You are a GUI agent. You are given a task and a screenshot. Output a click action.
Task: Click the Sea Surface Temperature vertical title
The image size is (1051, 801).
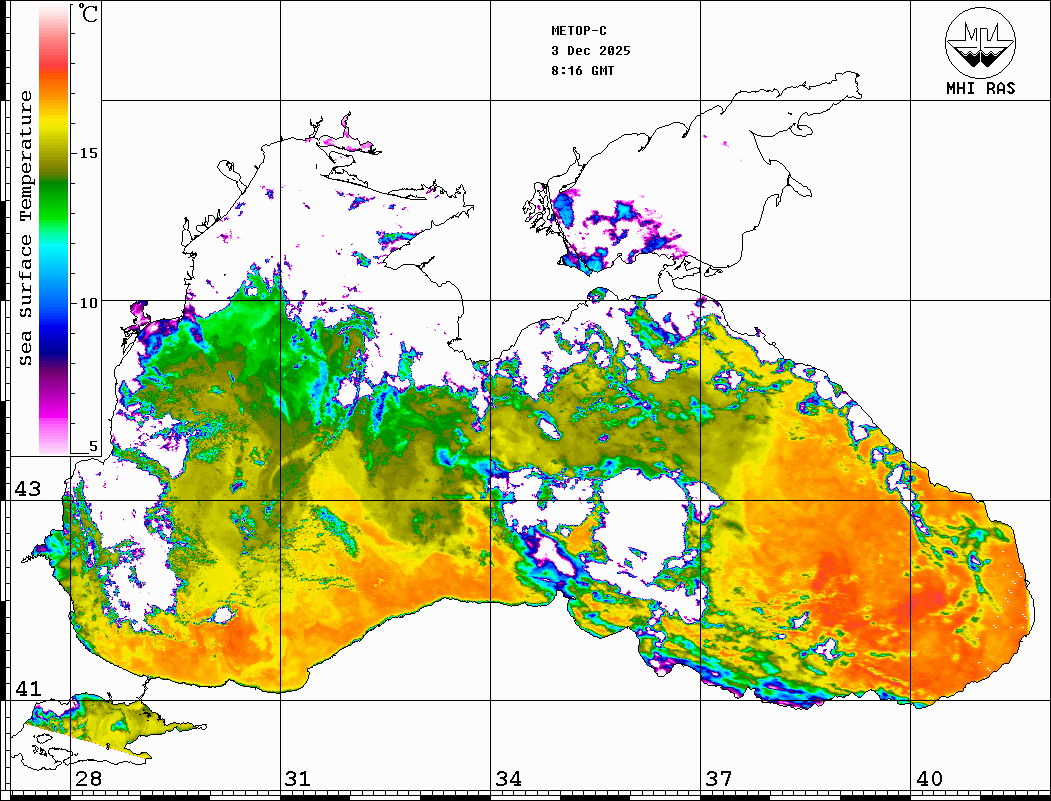point(26,228)
